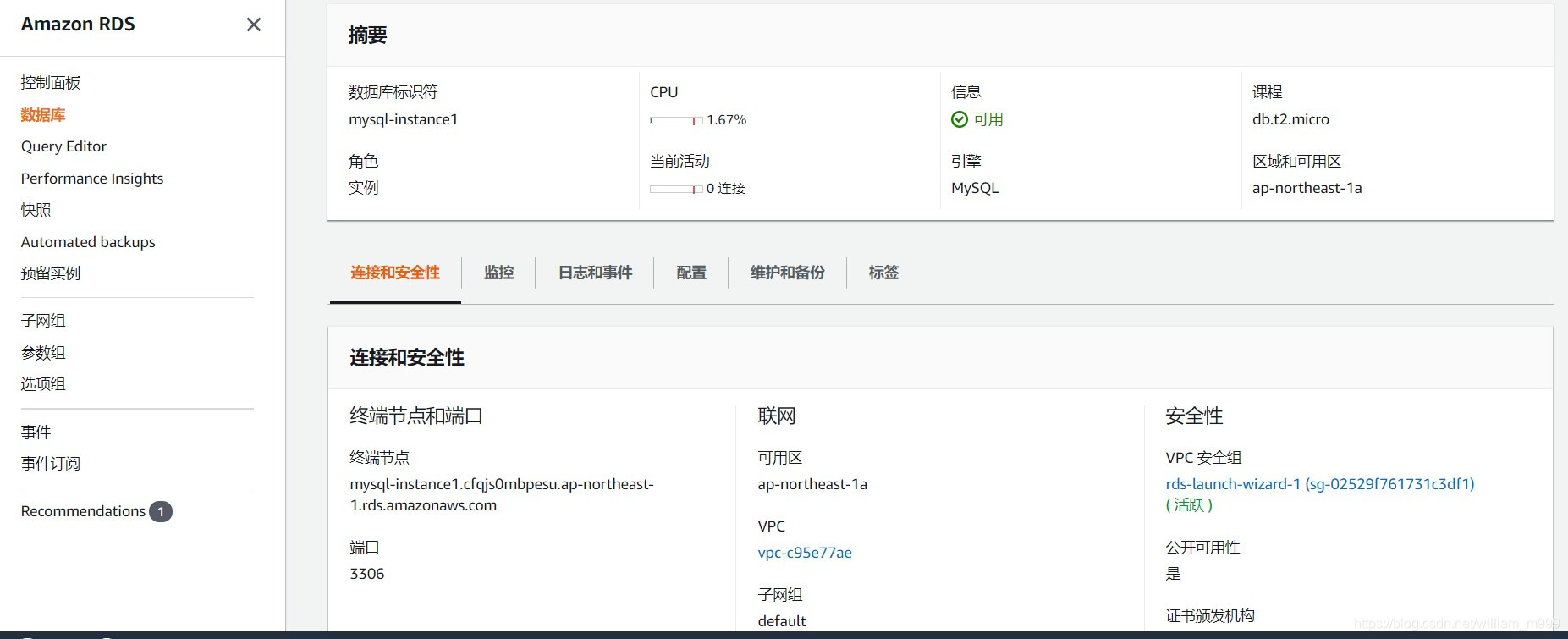Click the 公开可用性 value 是
Screen dimensions: 1568x639
click(x=1174, y=574)
